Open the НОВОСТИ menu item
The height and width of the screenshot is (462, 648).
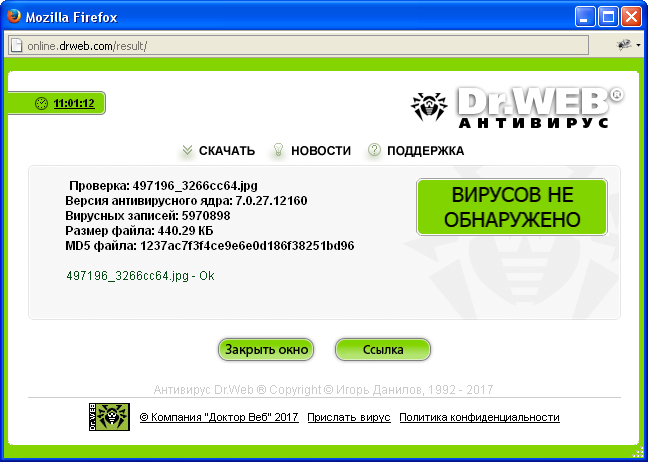(321, 151)
